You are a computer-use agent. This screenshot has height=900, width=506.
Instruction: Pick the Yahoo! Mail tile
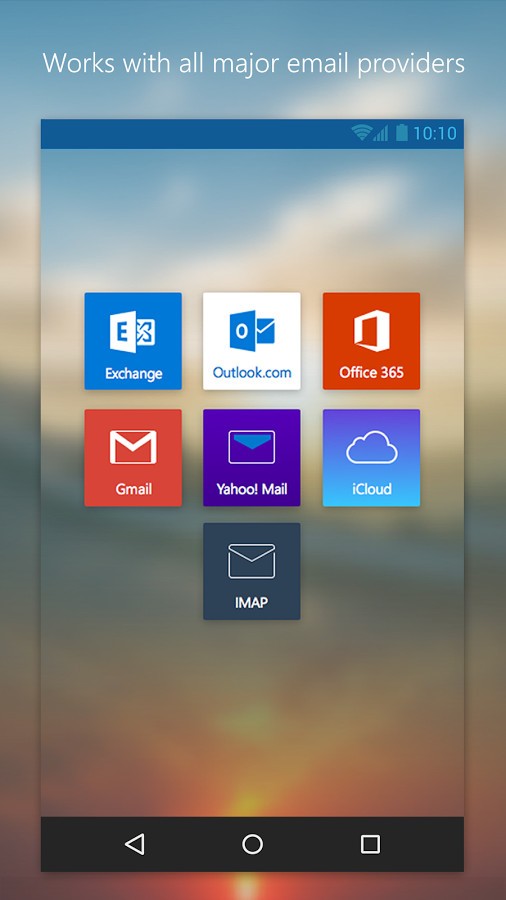(x=252, y=457)
